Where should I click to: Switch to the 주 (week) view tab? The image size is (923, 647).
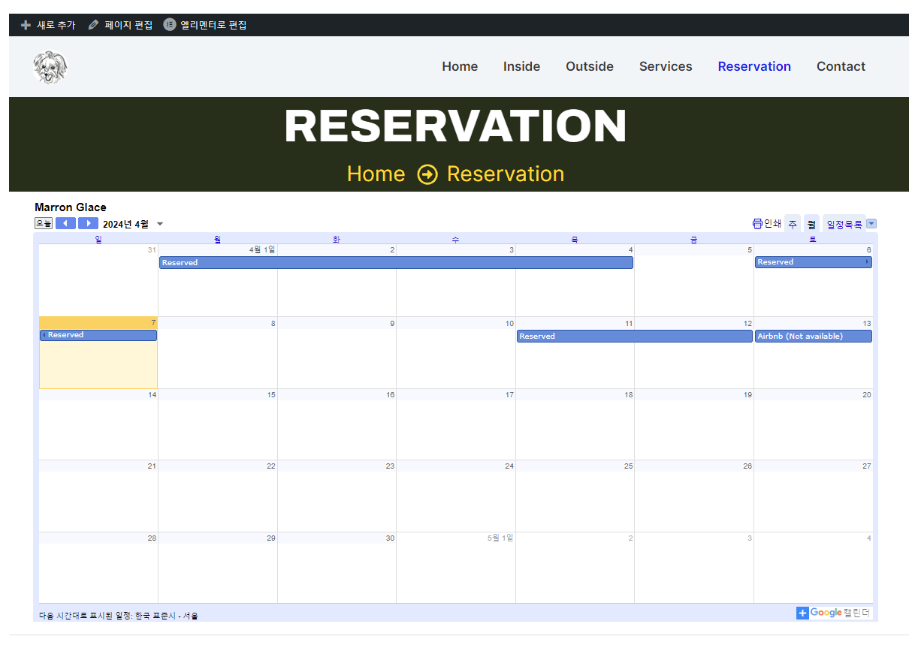[792, 224]
